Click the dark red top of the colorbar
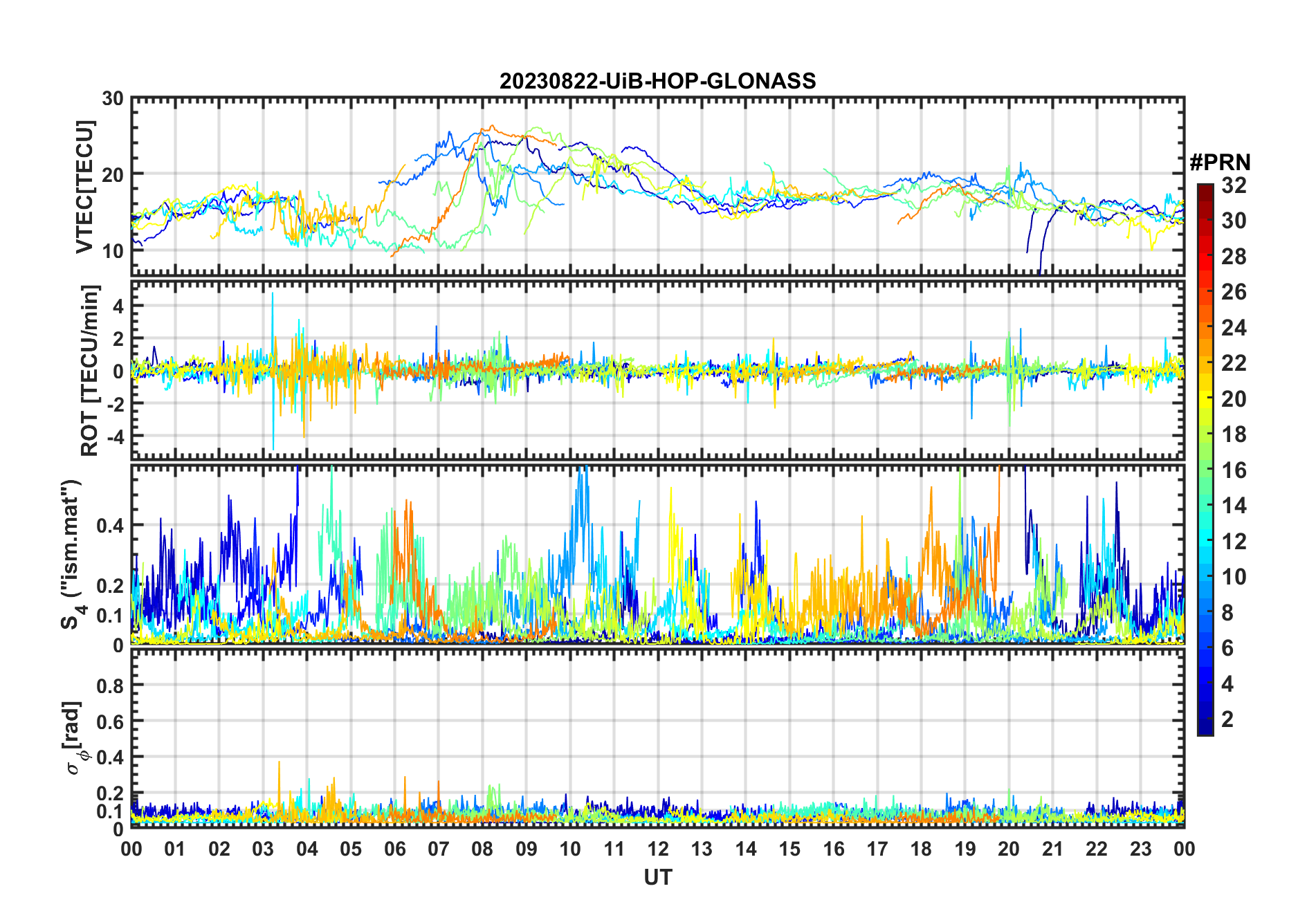 click(1205, 189)
